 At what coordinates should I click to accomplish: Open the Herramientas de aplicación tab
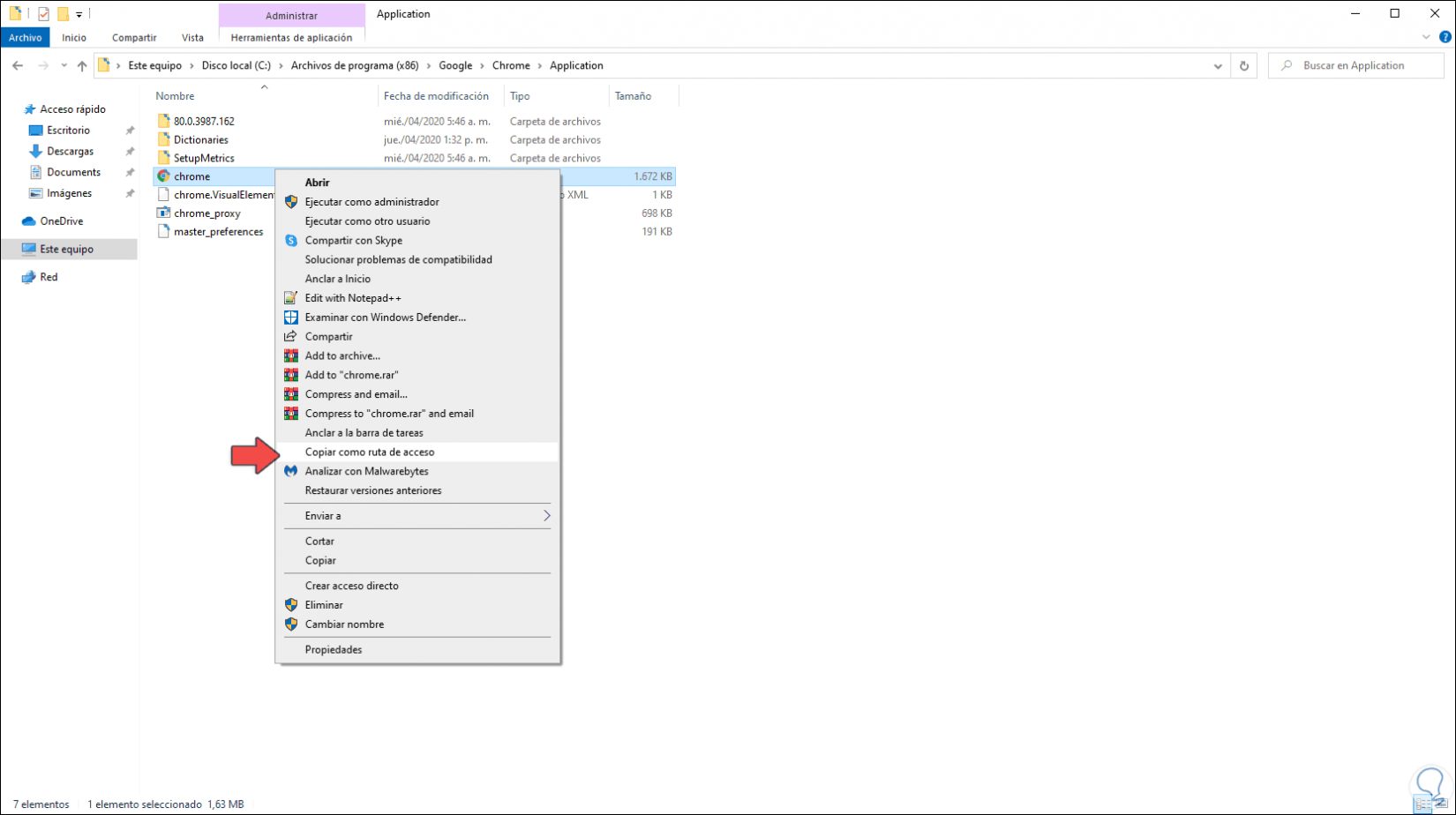[x=291, y=38]
